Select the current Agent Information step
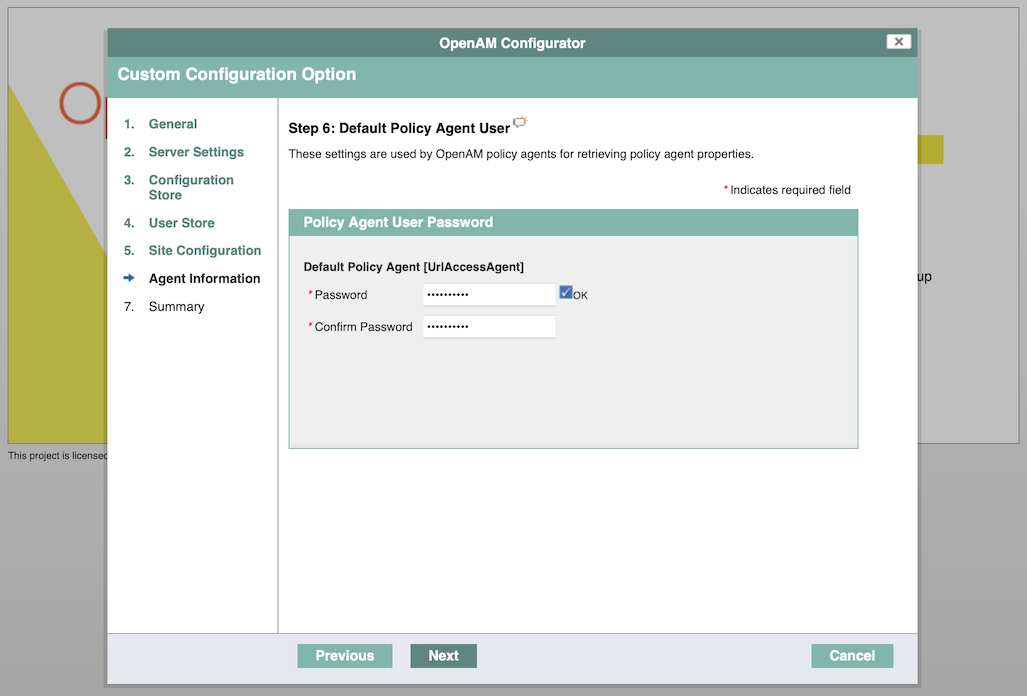 [x=204, y=278]
